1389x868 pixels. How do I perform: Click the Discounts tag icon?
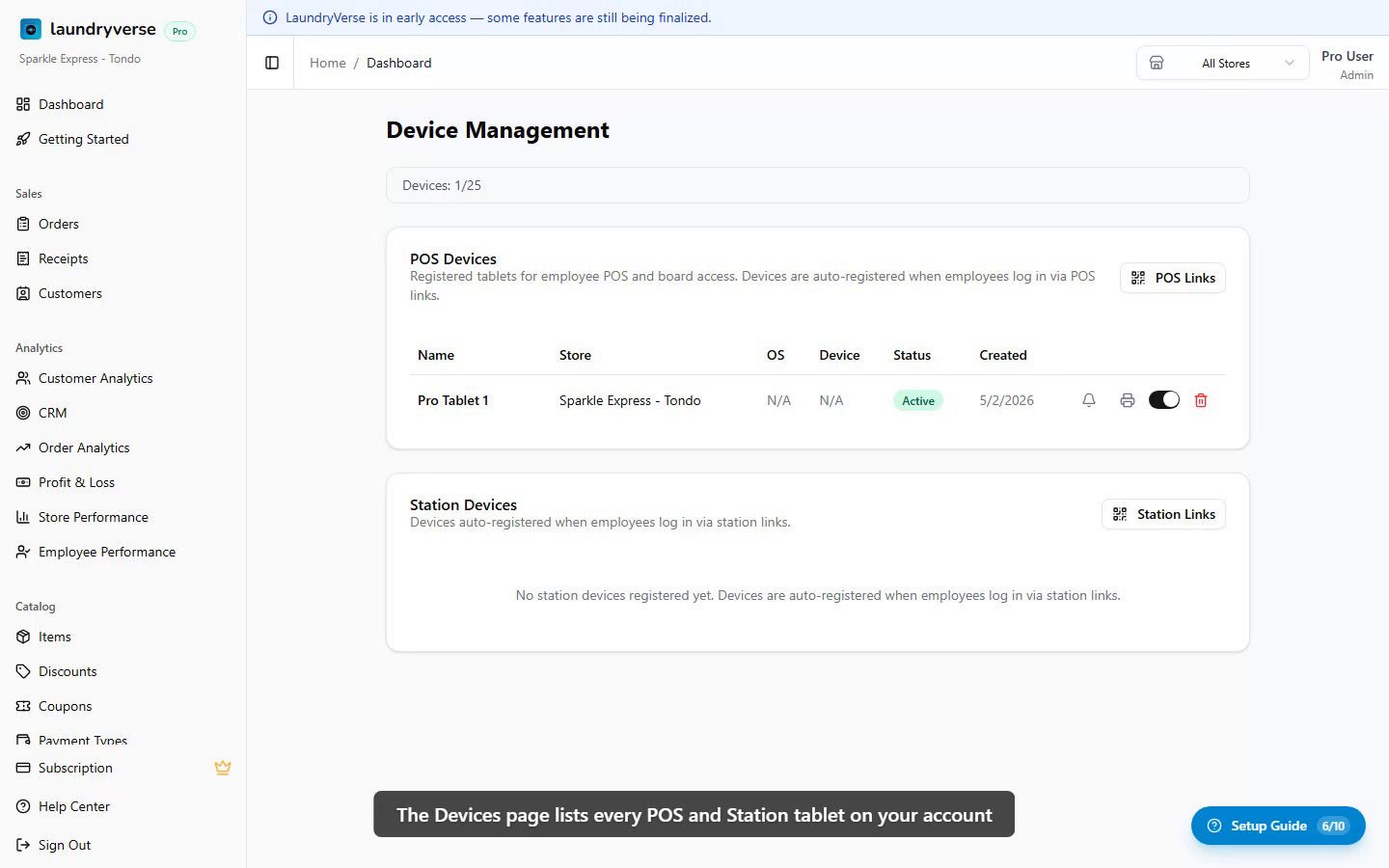pos(23,671)
